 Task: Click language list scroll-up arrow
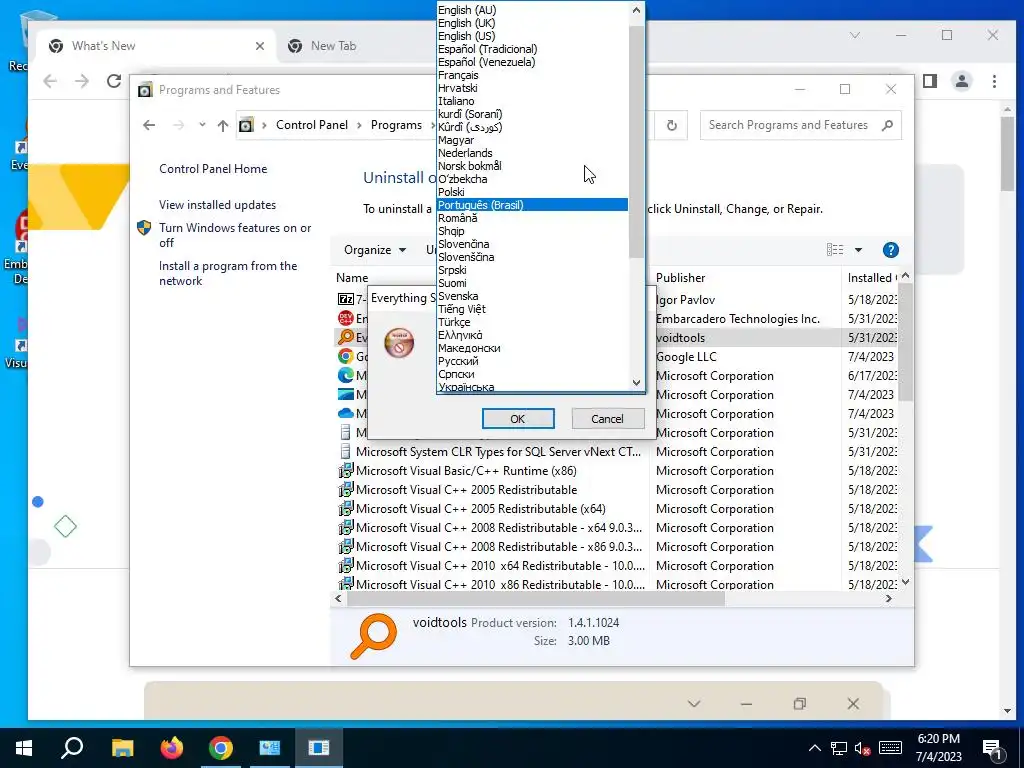point(637,10)
